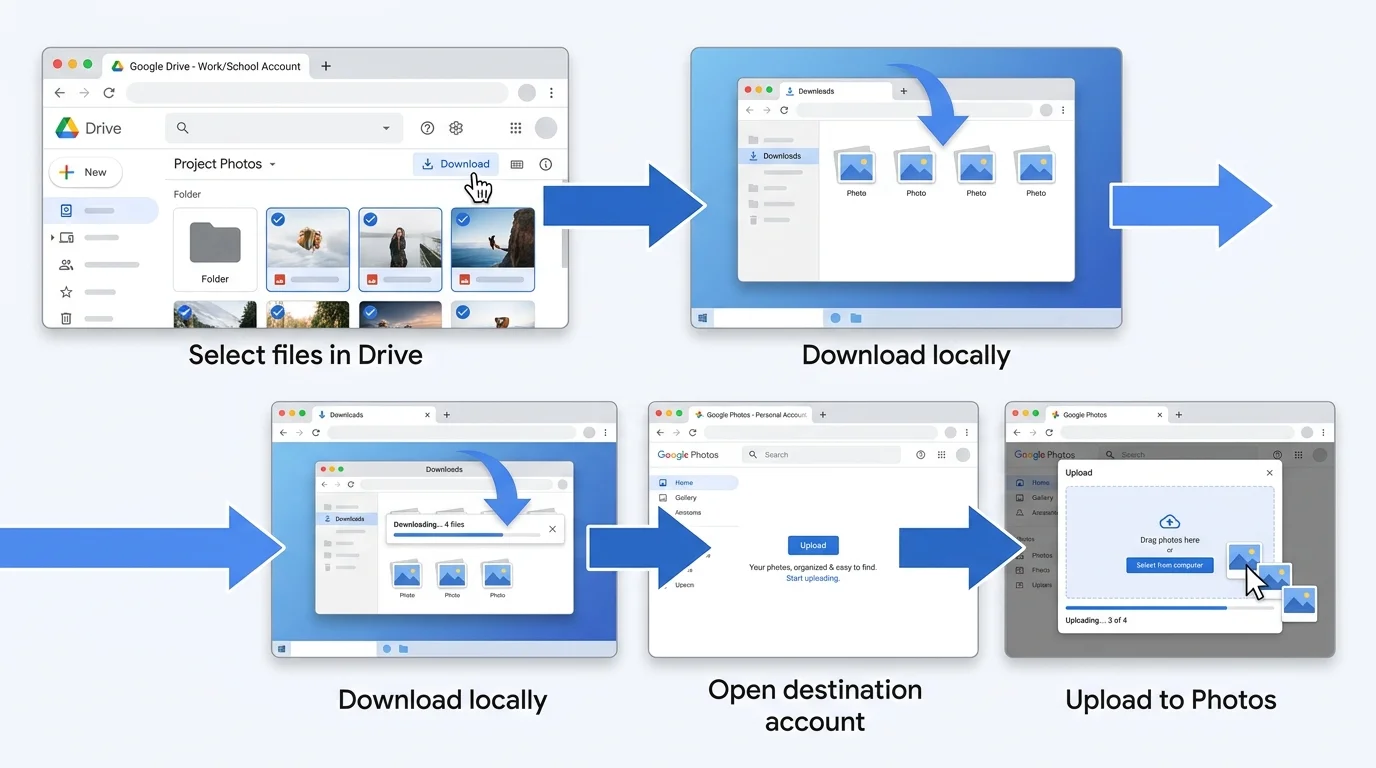Expand the Project Photos folder dropdown

[x=272, y=164]
